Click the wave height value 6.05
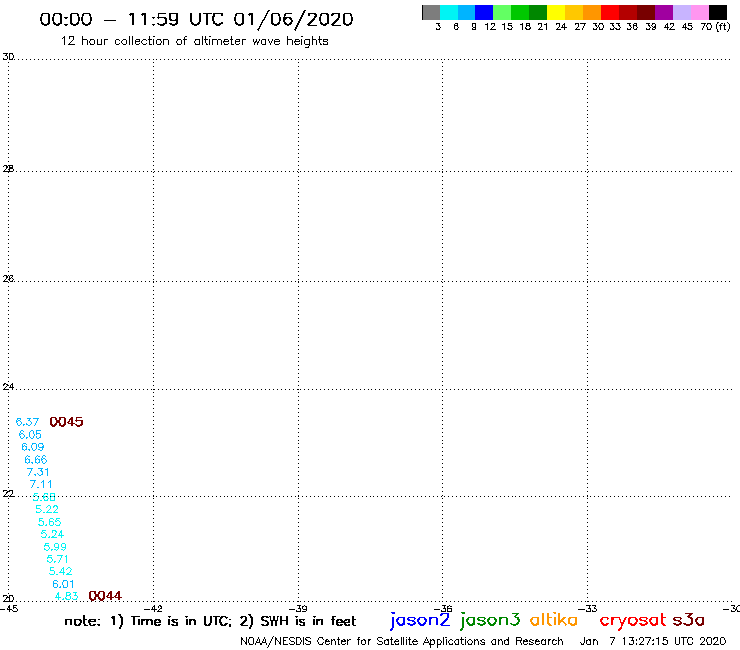740x650 pixels. [30, 435]
